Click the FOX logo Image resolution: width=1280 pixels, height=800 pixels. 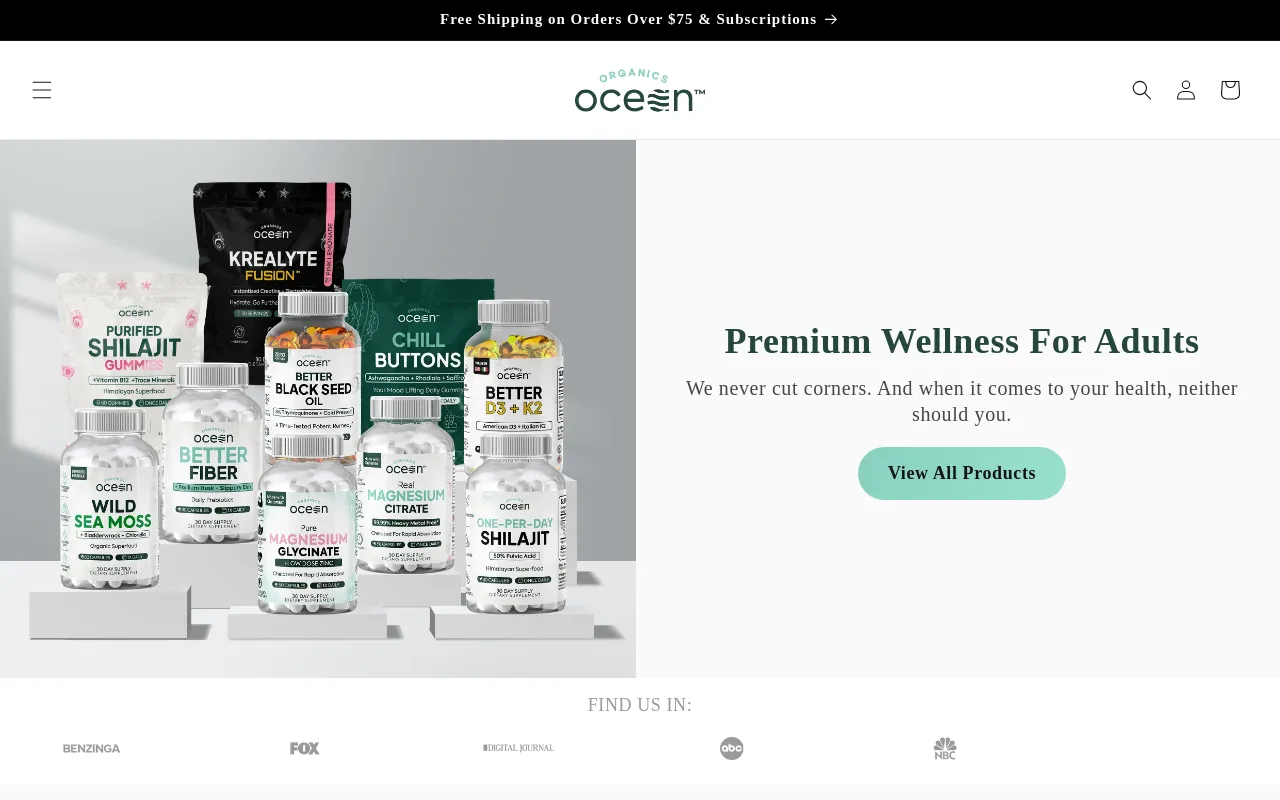click(x=305, y=748)
